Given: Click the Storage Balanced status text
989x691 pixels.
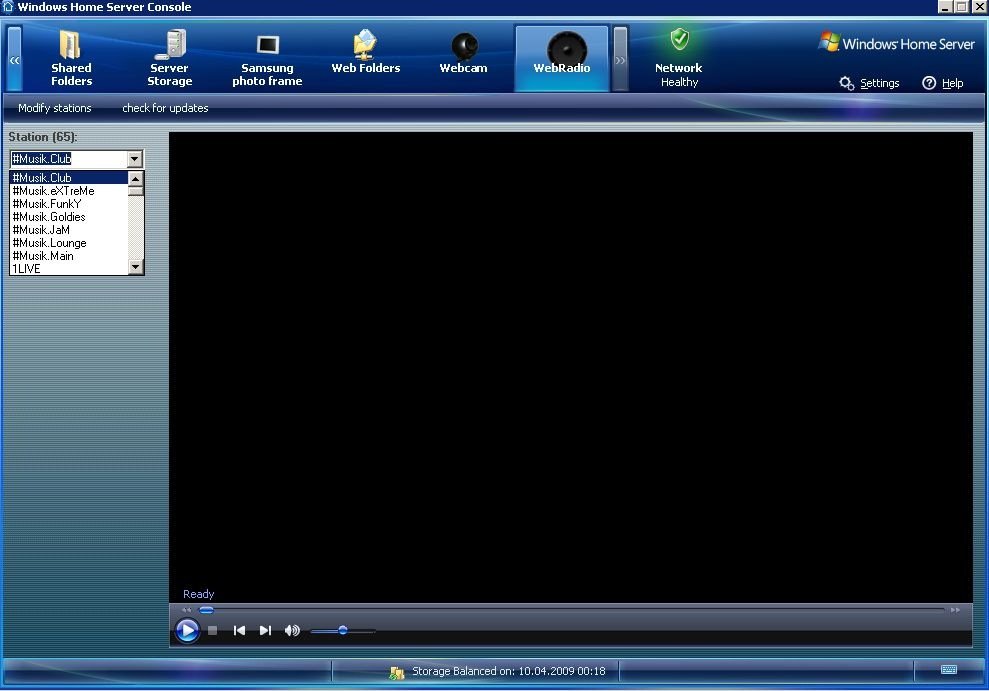Looking at the screenshot, I should 508,671.
